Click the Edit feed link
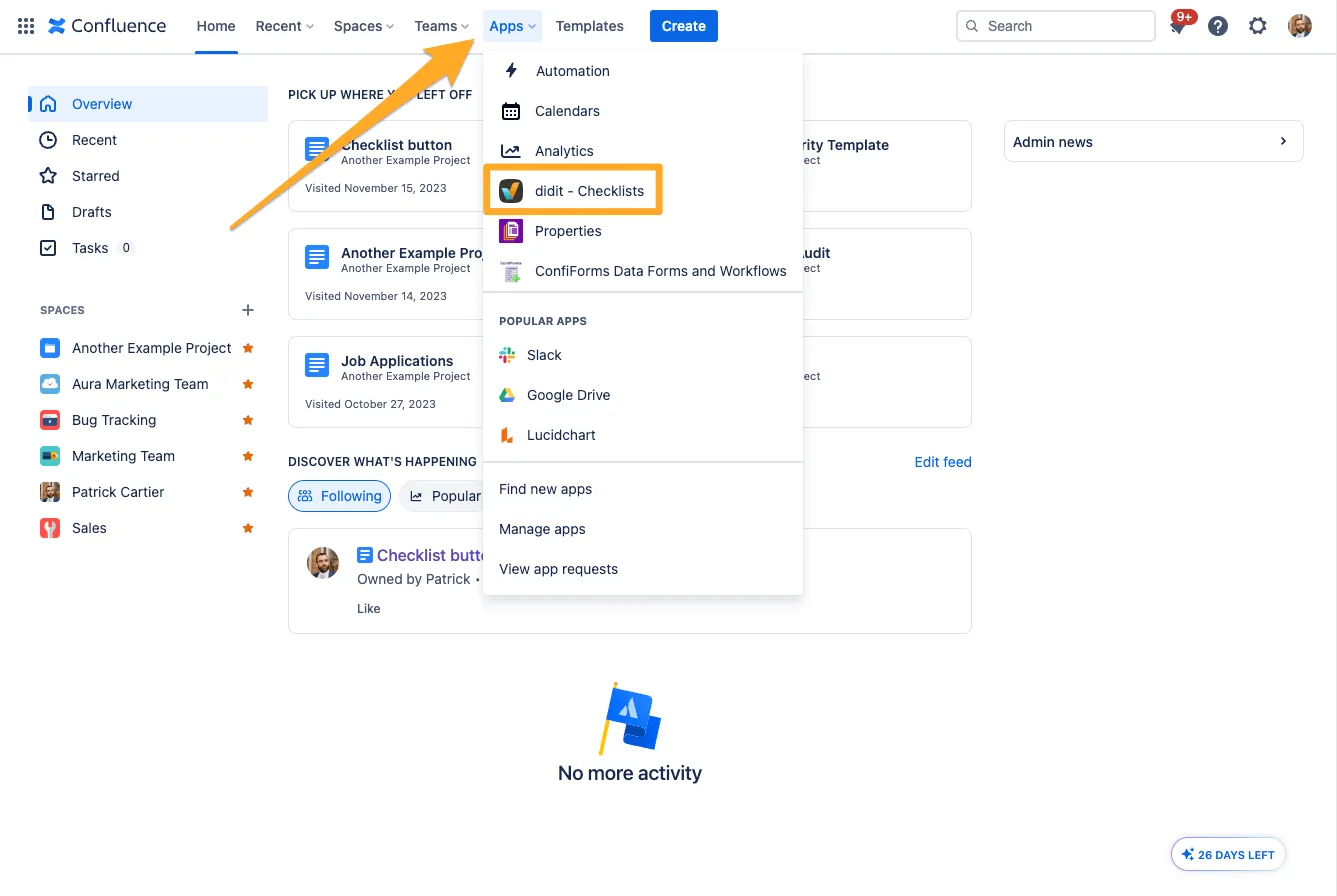This screenshot has height=896, width=1337. coord(942,462)
